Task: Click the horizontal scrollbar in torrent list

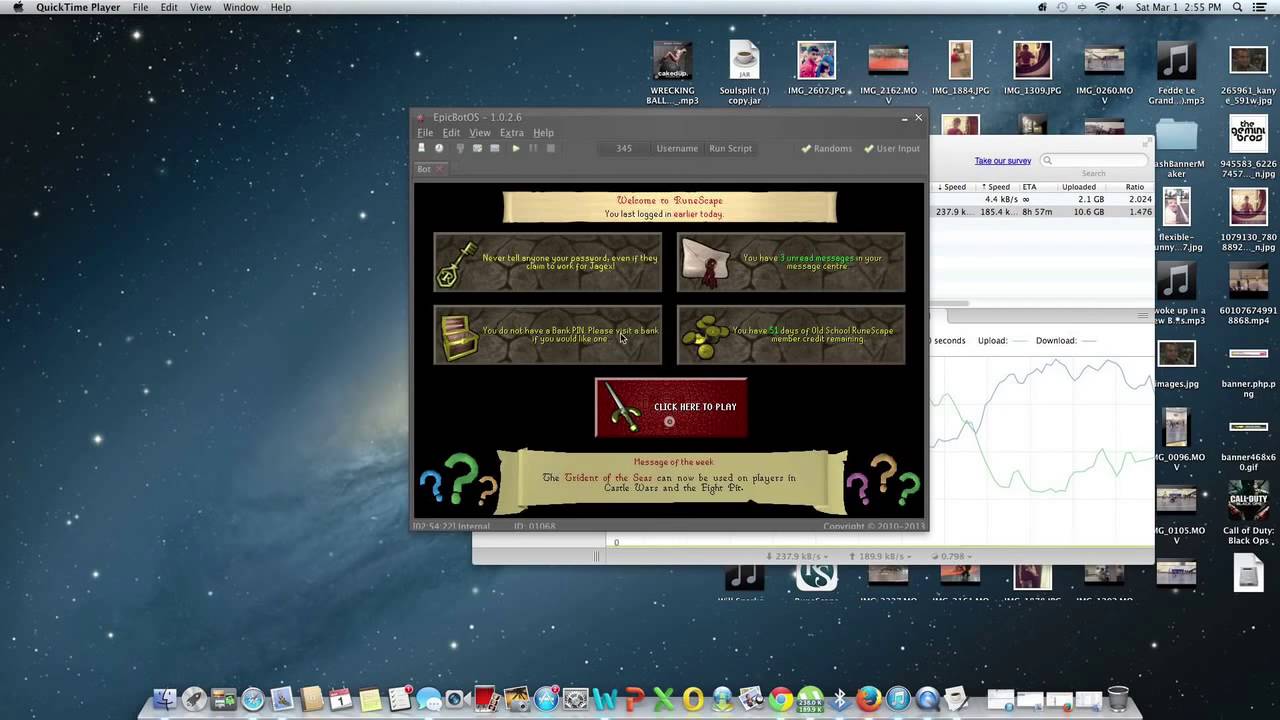Action: pyautogui.click(x=950, y=303)
